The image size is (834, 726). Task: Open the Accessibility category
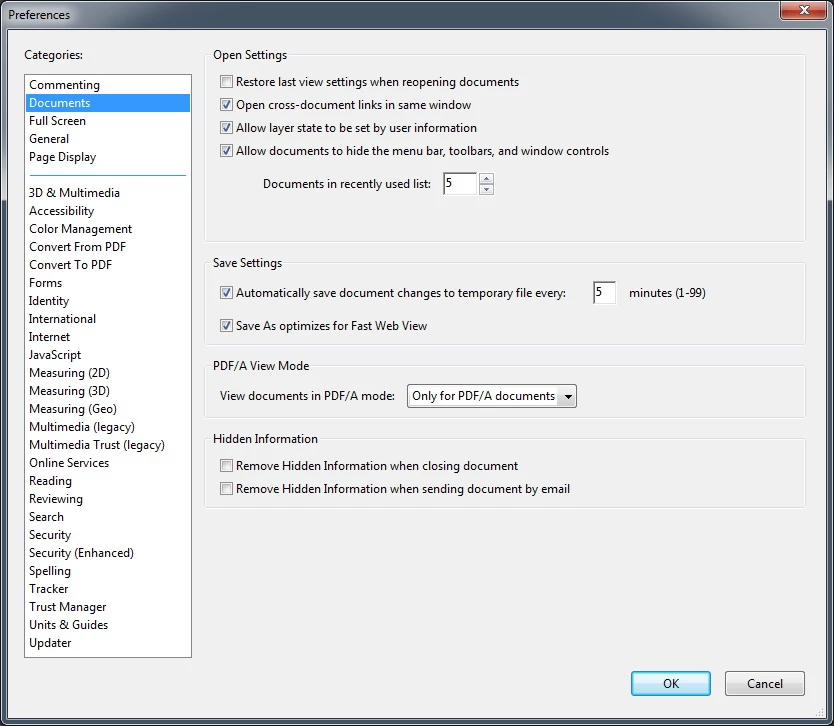tap(108, 211)
